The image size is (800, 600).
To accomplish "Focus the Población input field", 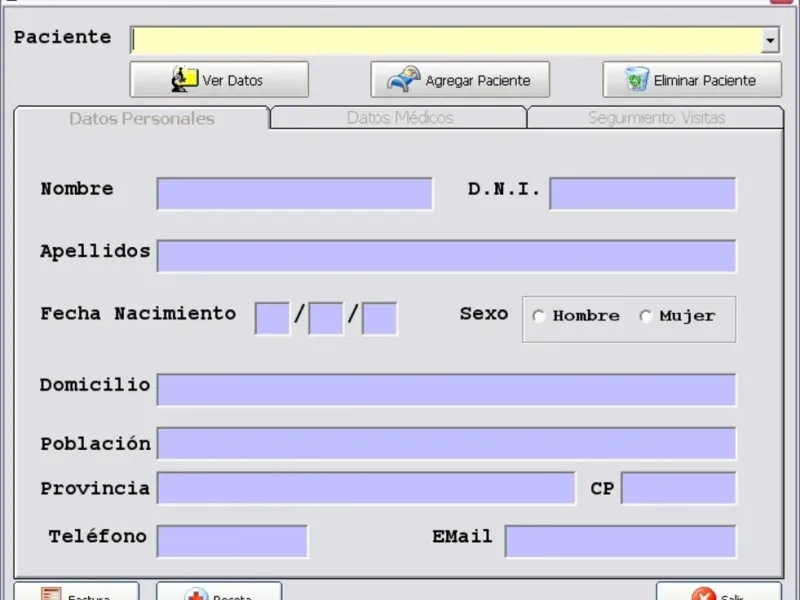I will tap(446, 443).
